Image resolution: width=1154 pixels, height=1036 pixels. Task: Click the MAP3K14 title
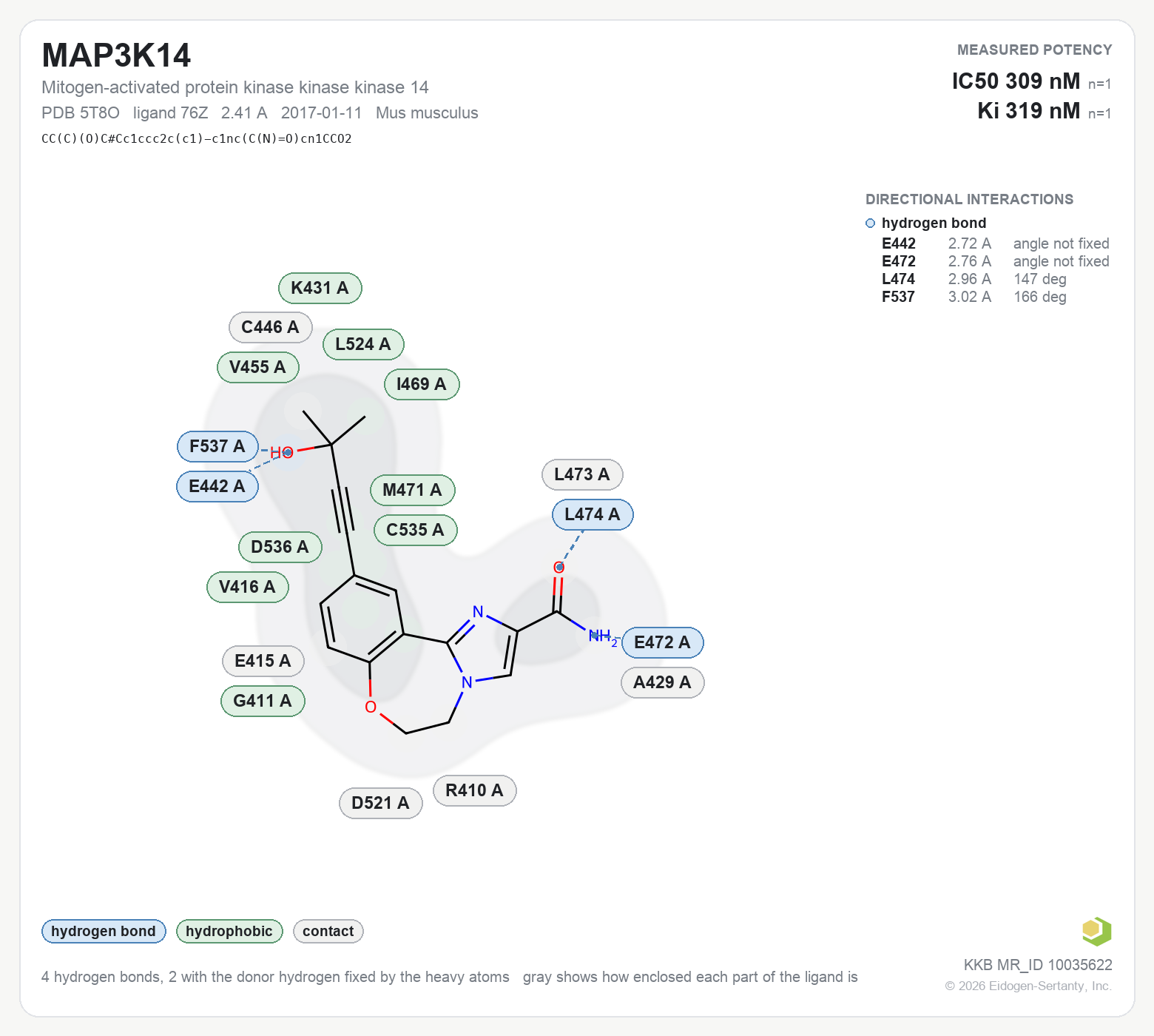tap(116, 55)
